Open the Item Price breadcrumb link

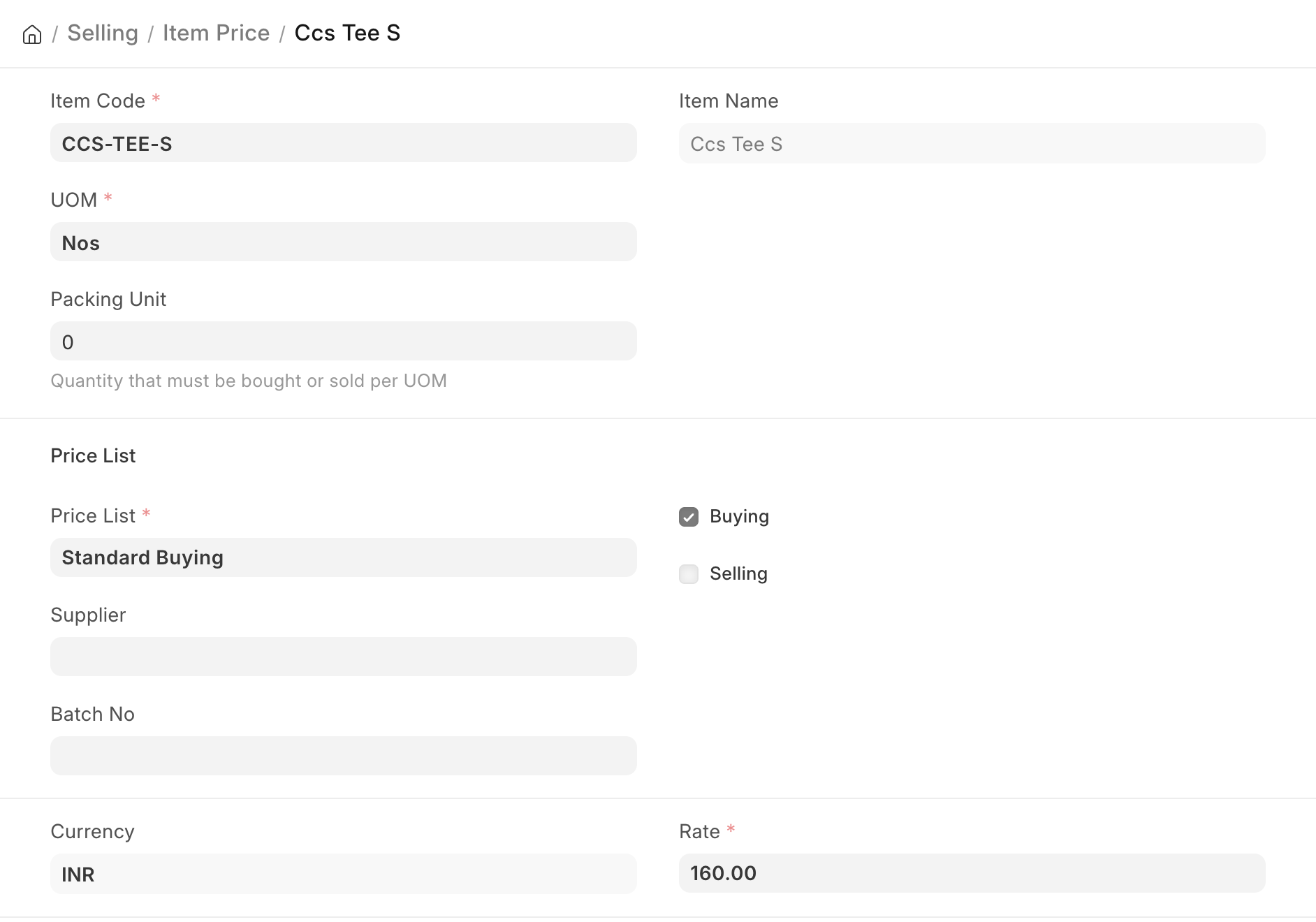click(216, 33)
